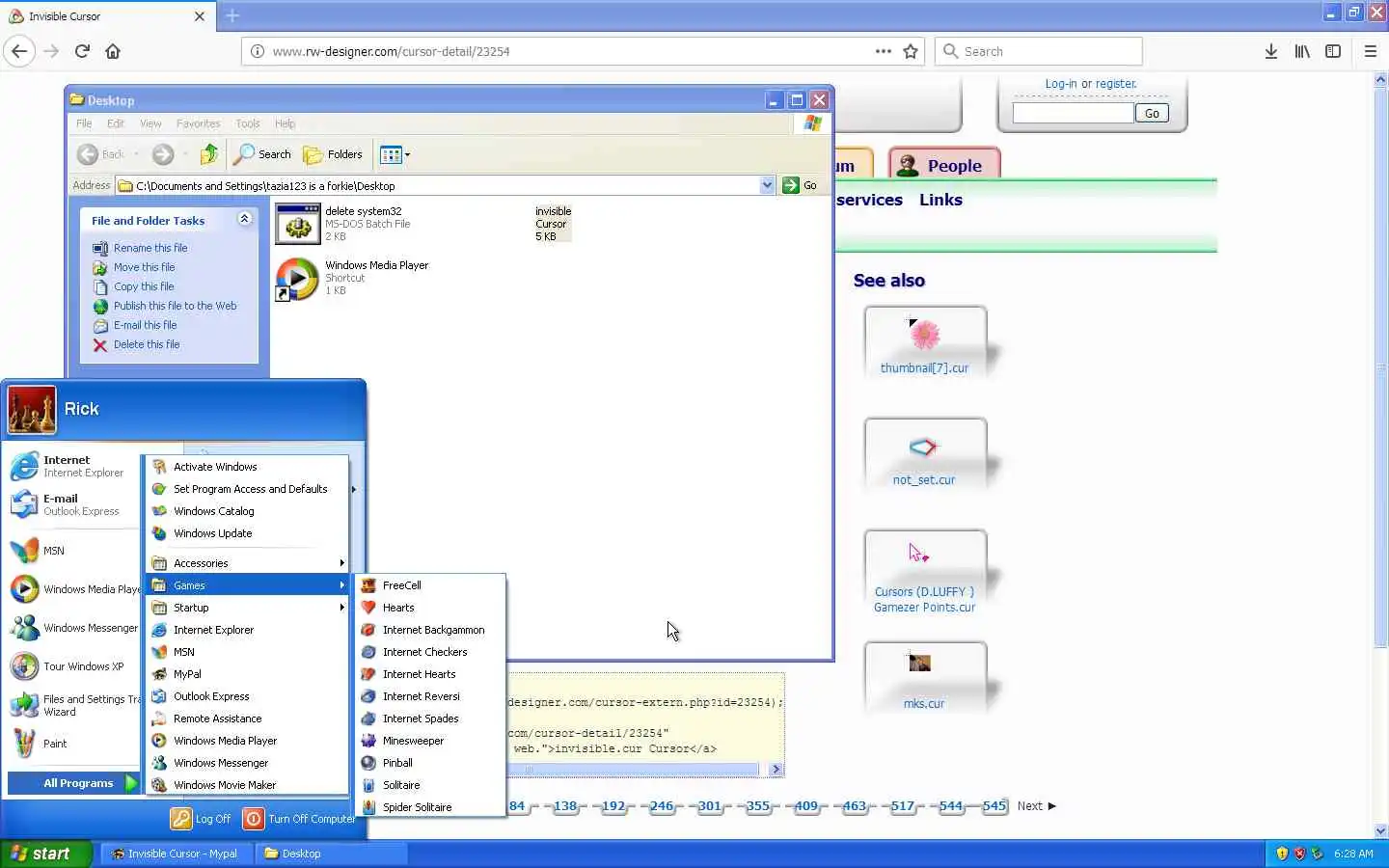Select the invisible Cursor file
Viewport: 1389px width, 868px height.
click(x=553, y=224)
